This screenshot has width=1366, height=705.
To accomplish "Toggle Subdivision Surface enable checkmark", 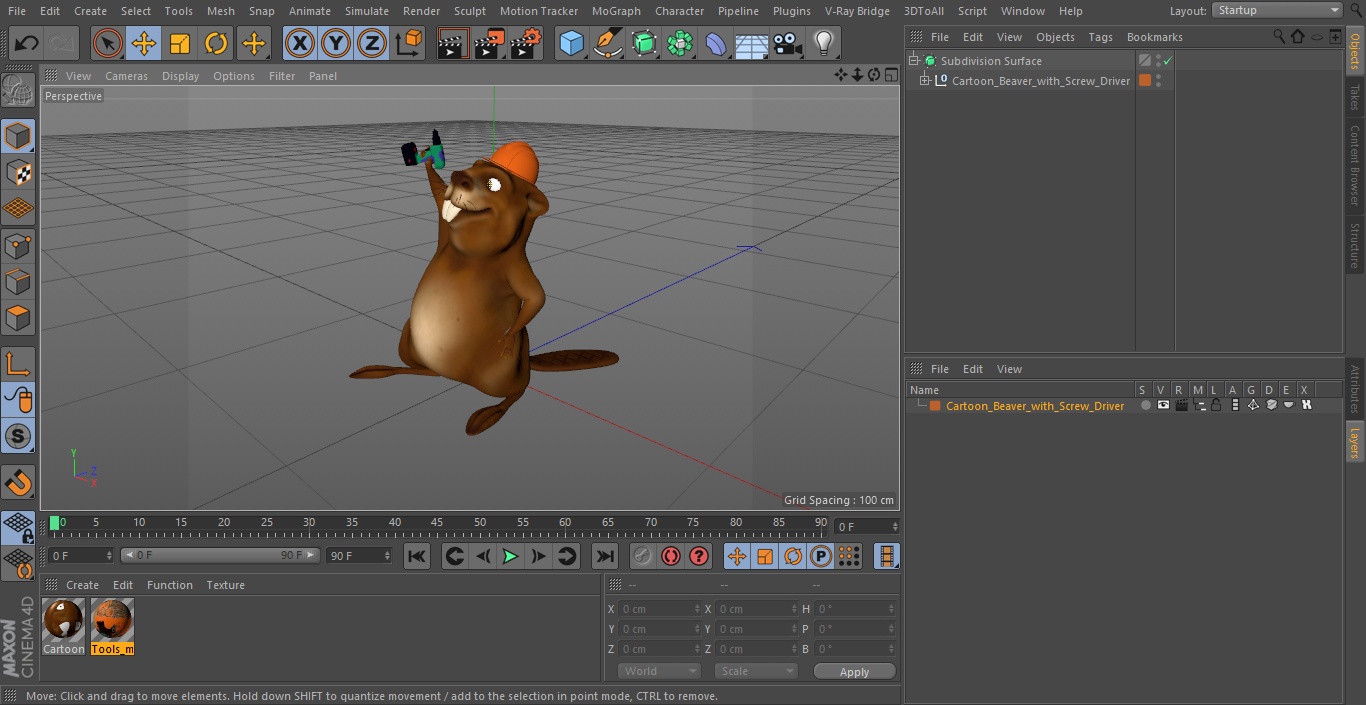I will 1167,61.
